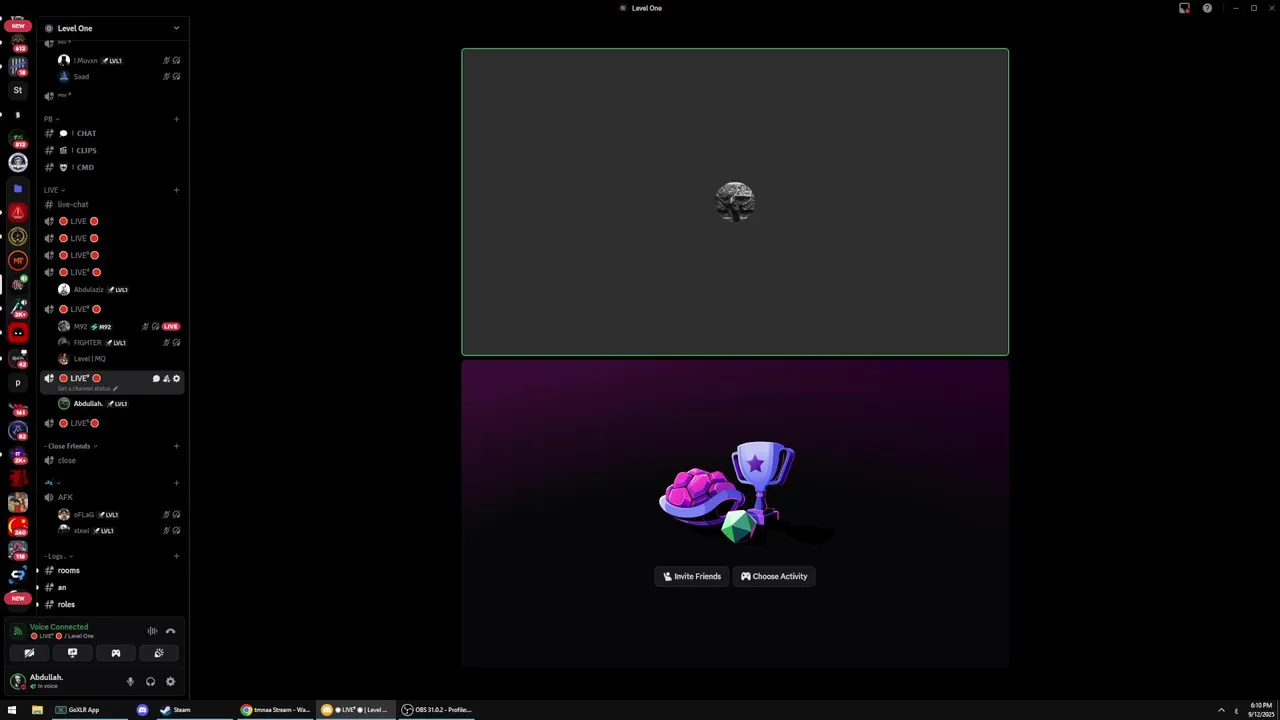Collapse the Logs category
The image size is (1280, 720).
click(x=58, y=556)
